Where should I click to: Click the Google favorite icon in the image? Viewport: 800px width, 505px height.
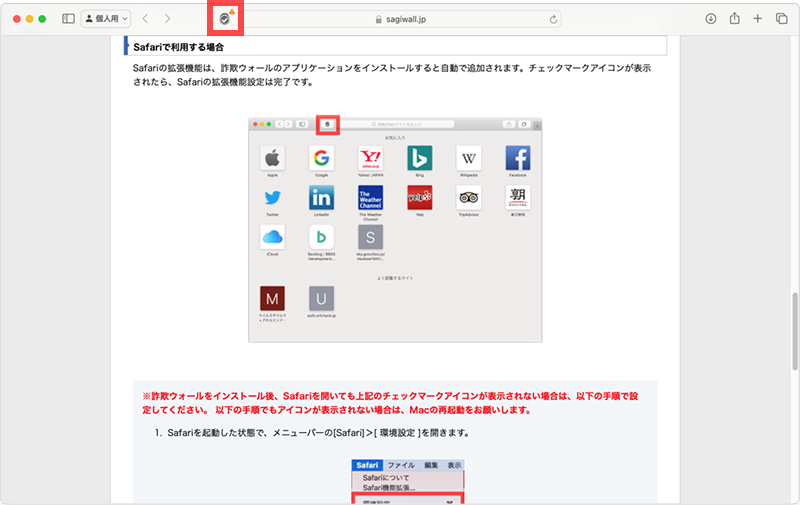coord(321,158)
